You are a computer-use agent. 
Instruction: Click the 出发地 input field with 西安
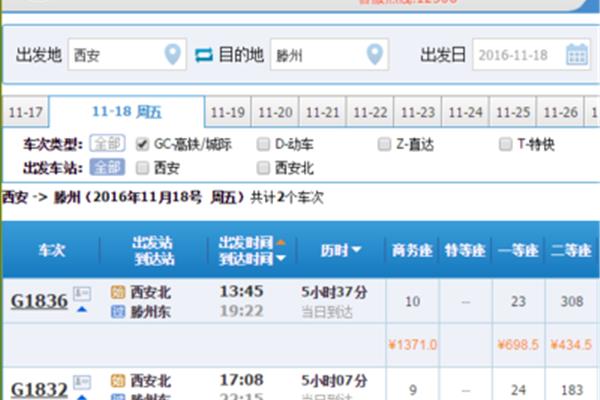[x=127, y=54]
